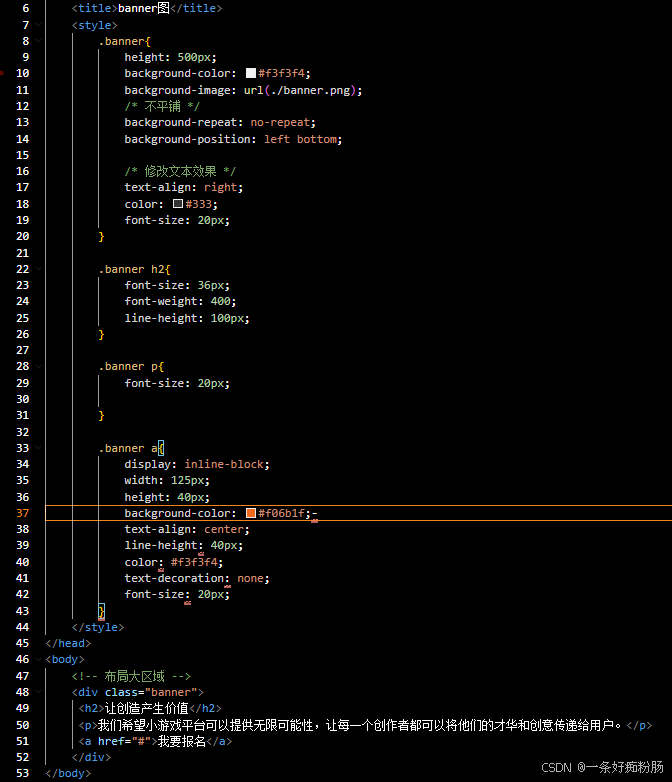Click the class="banner" attribute
The image size is (672, 782).
click(x=151, y=692)
